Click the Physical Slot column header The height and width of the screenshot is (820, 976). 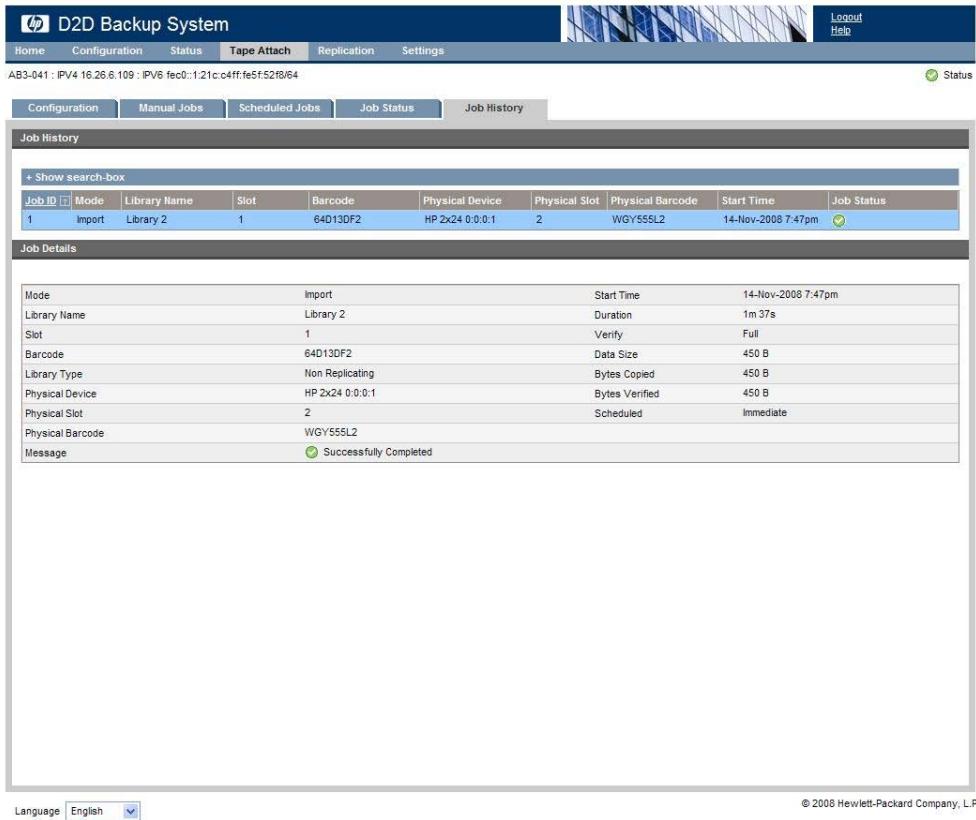[x=566, y=200]
